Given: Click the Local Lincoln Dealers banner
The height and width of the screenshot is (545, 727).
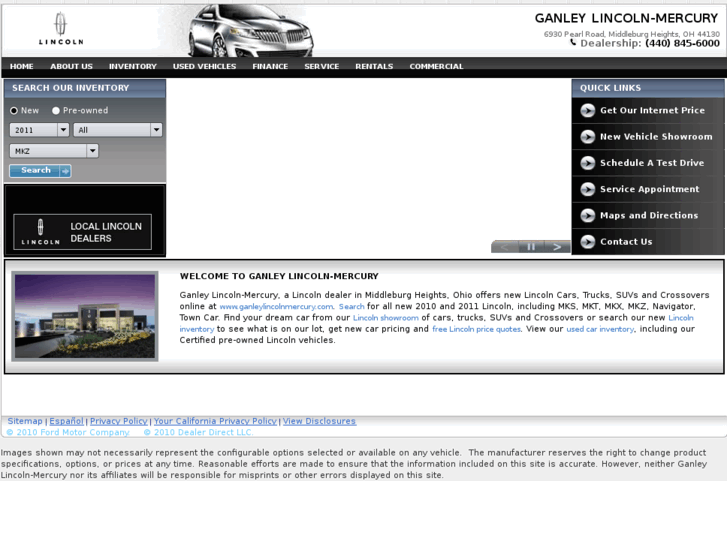Looking at the screenshot, I should pos(83,232).
